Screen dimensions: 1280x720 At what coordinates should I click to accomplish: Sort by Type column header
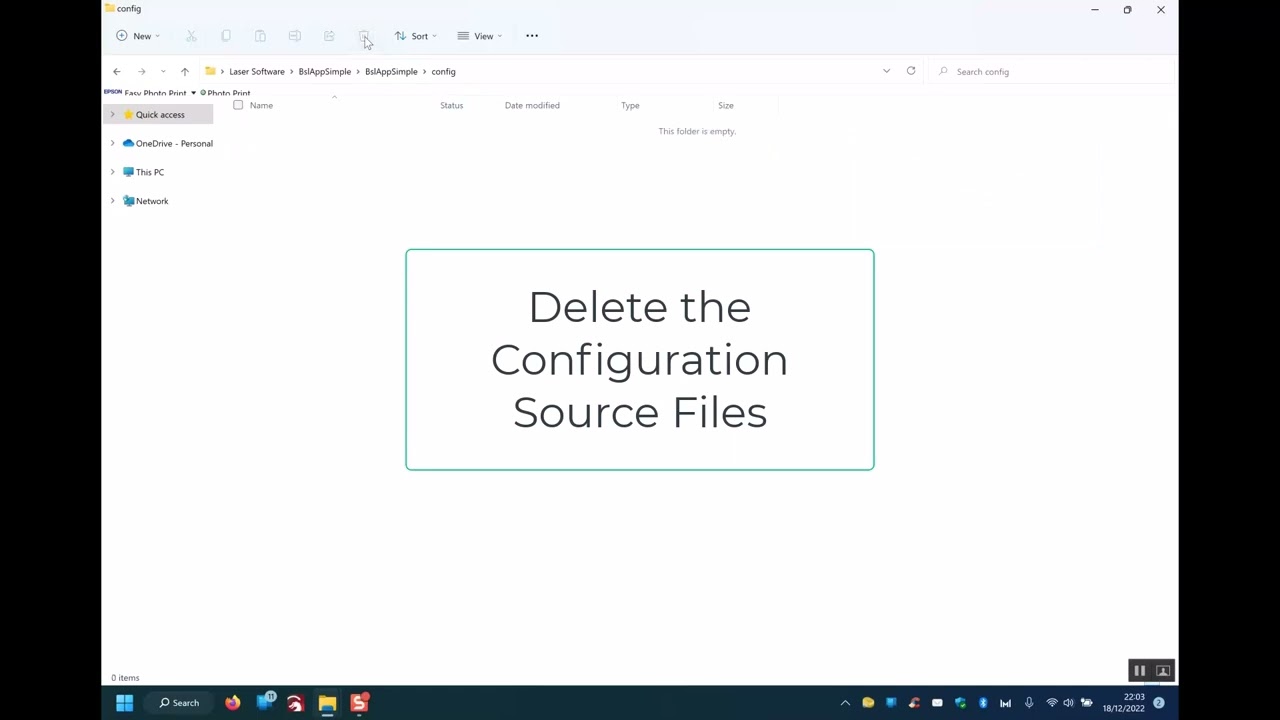(630, 105)
